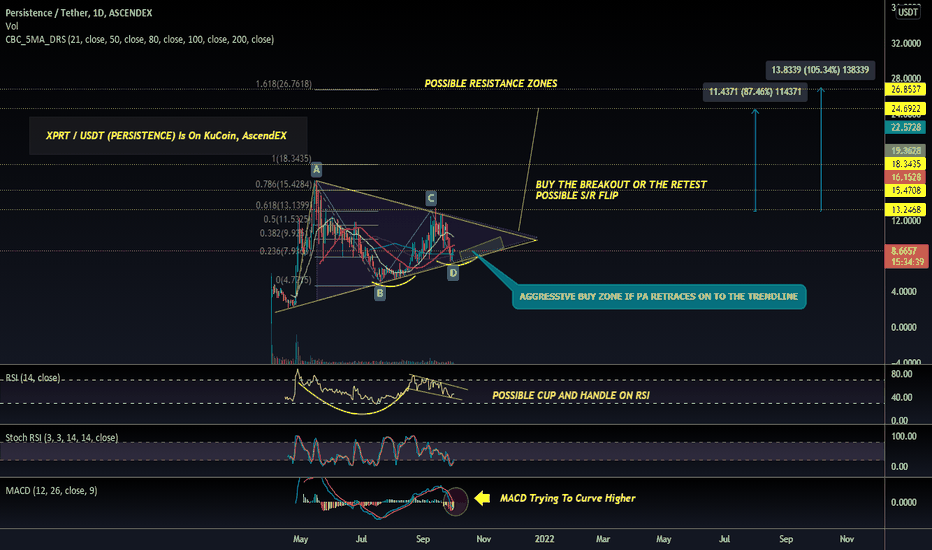
Task: Click the MACD (12, 26, close, 9) legend
Action: tap(51, 491)
